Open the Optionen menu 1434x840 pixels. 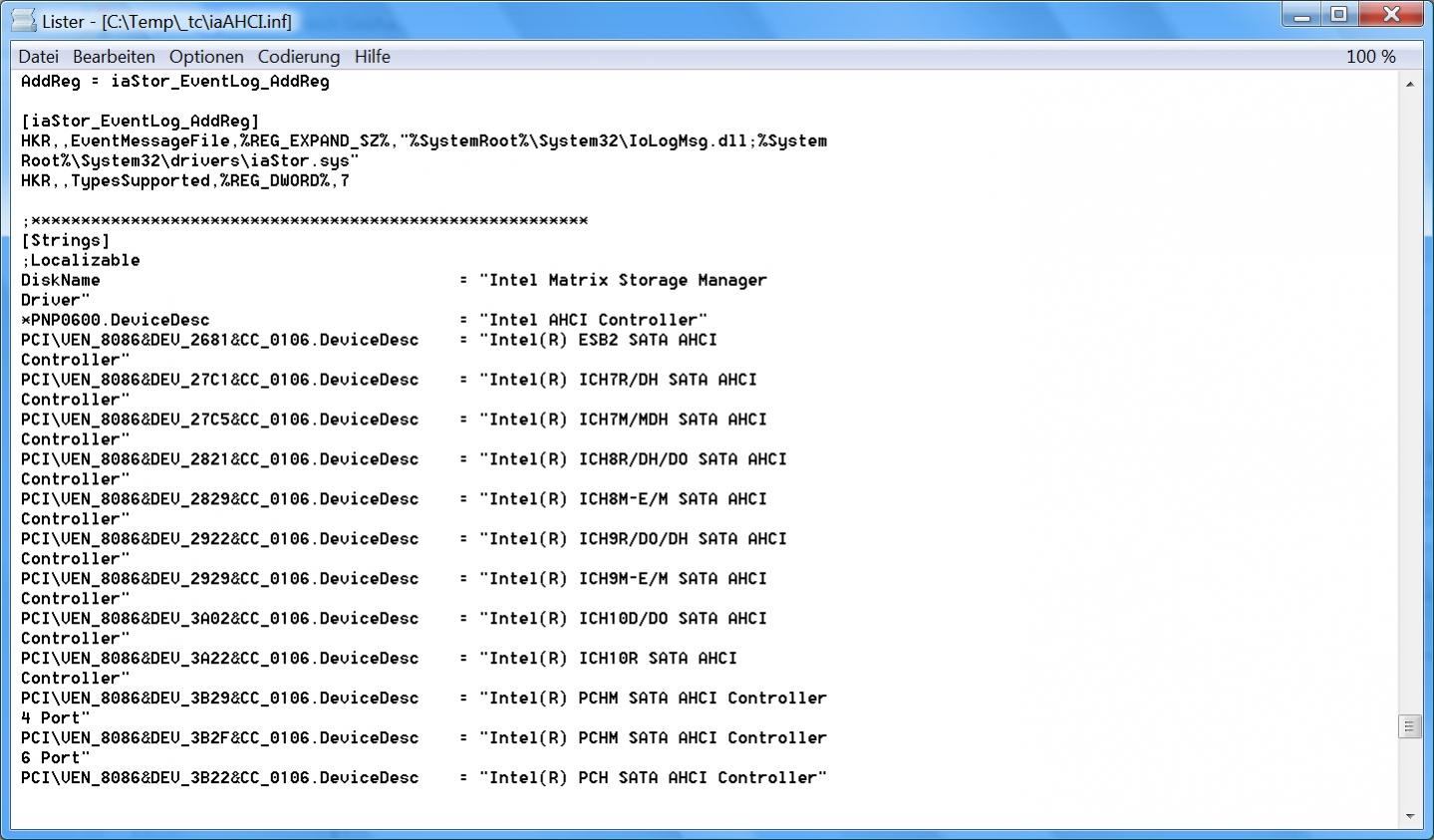[206, 57]
